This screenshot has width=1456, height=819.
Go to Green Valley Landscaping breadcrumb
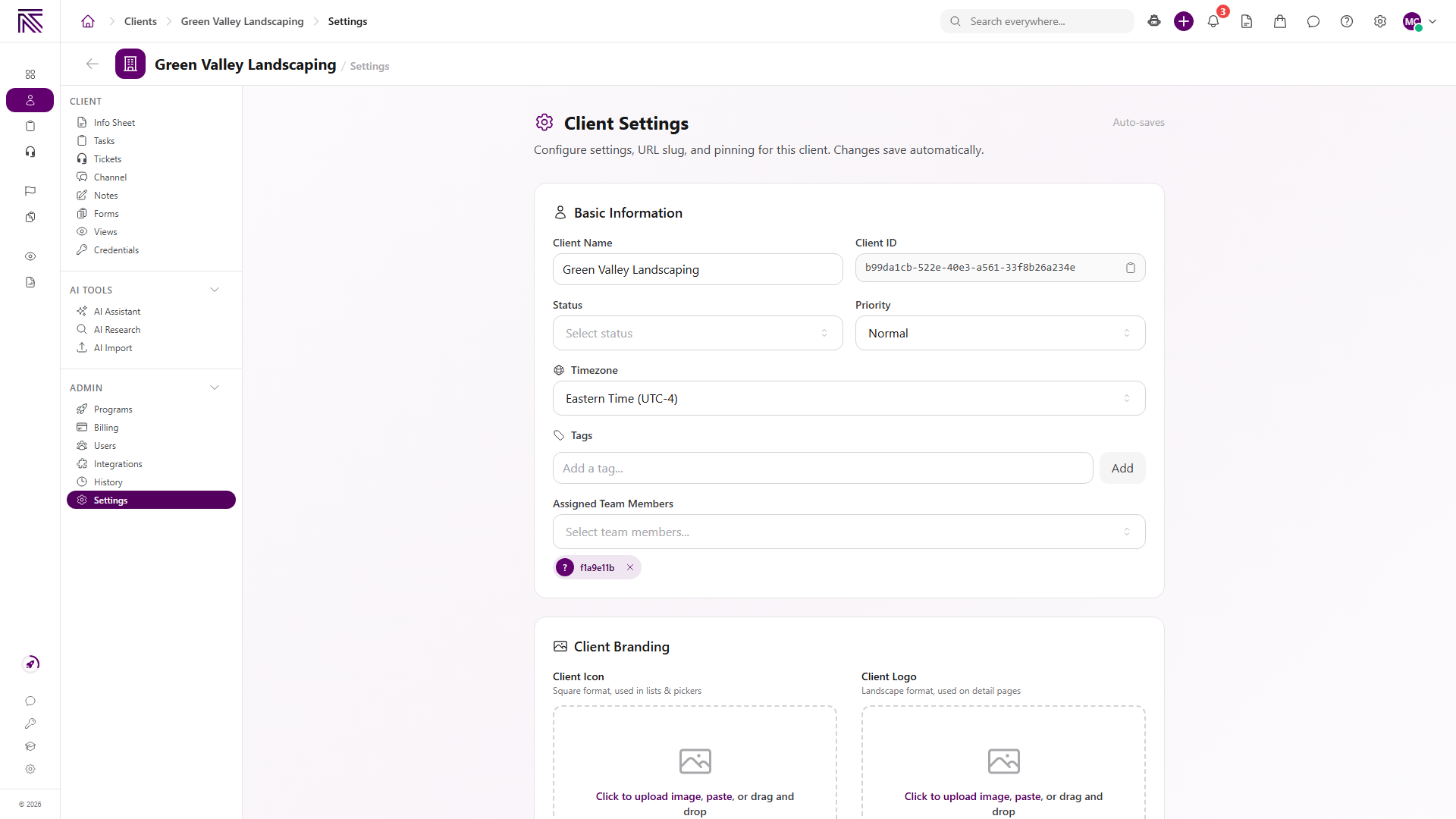click(242, 21)
